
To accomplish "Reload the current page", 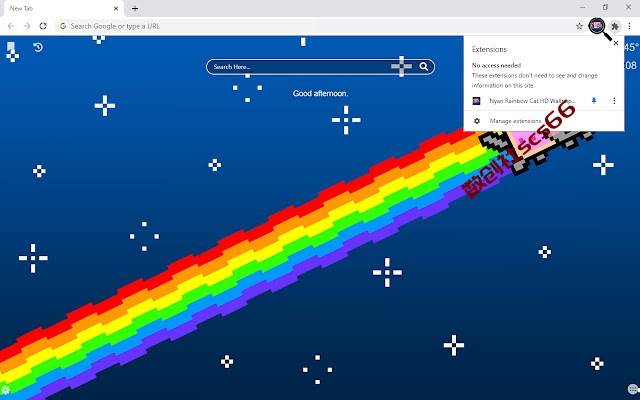I will 43,26.
